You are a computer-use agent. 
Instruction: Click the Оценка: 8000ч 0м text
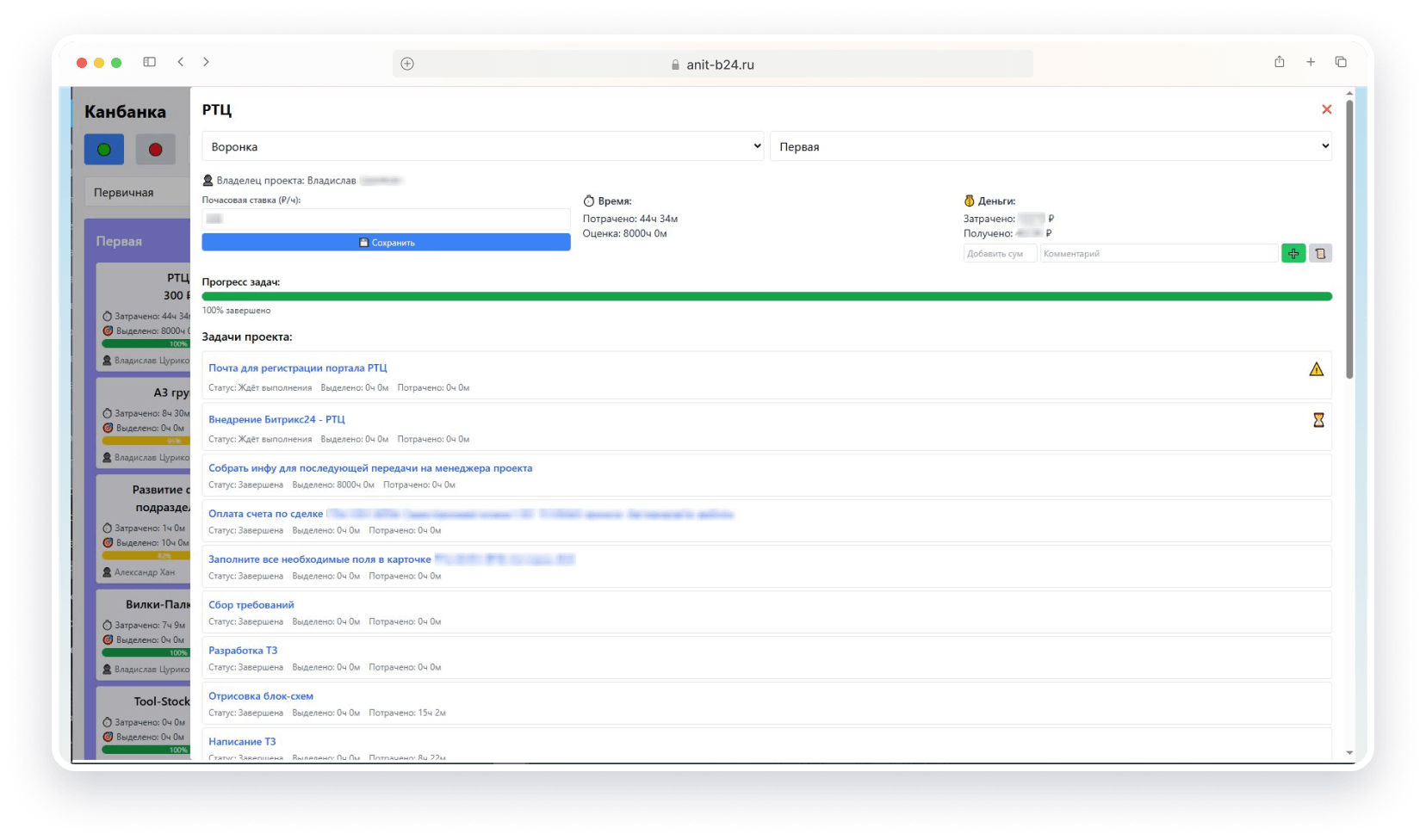coord(625,233)
